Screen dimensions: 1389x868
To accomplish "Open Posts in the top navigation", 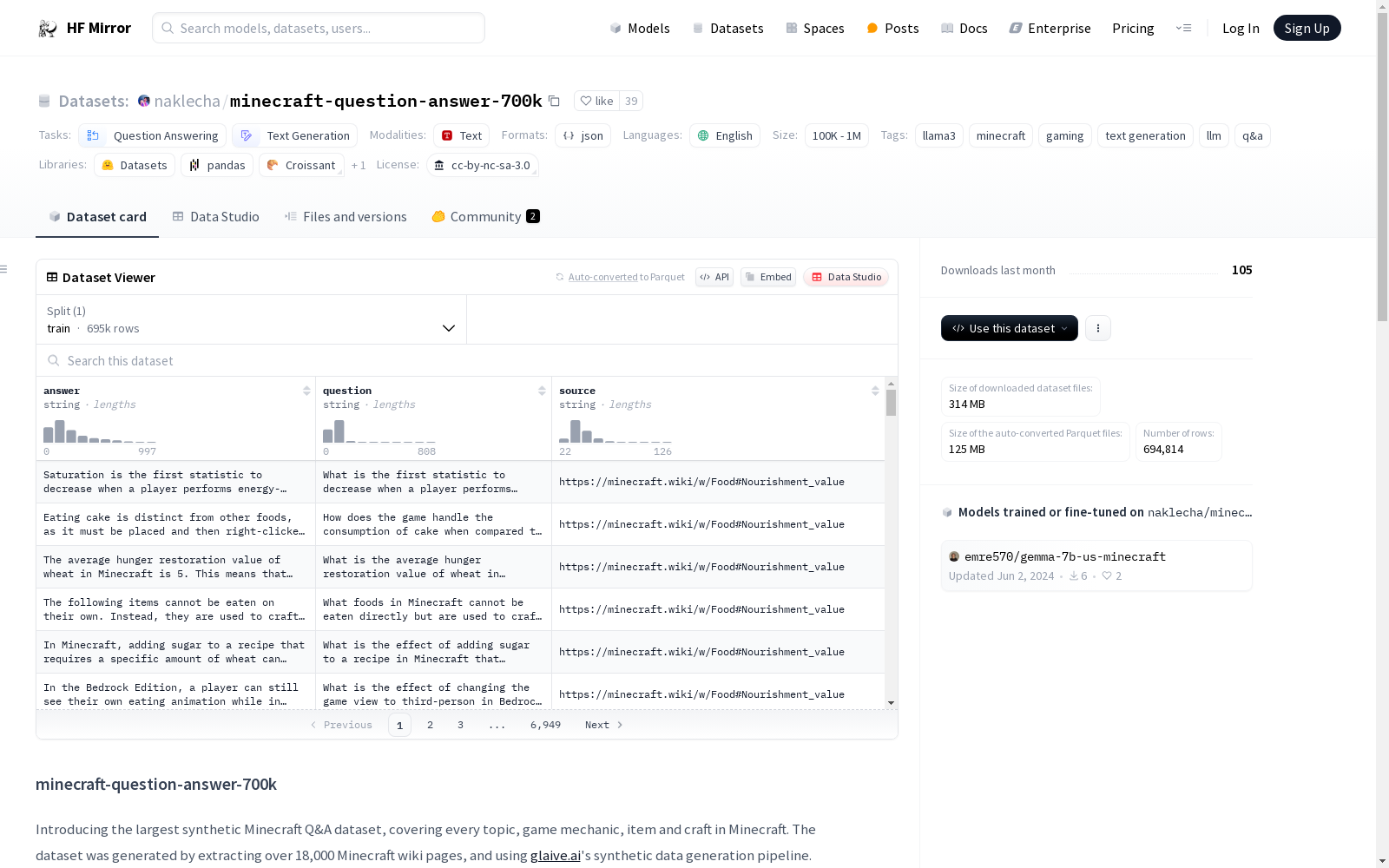I will tap(892, 28).
